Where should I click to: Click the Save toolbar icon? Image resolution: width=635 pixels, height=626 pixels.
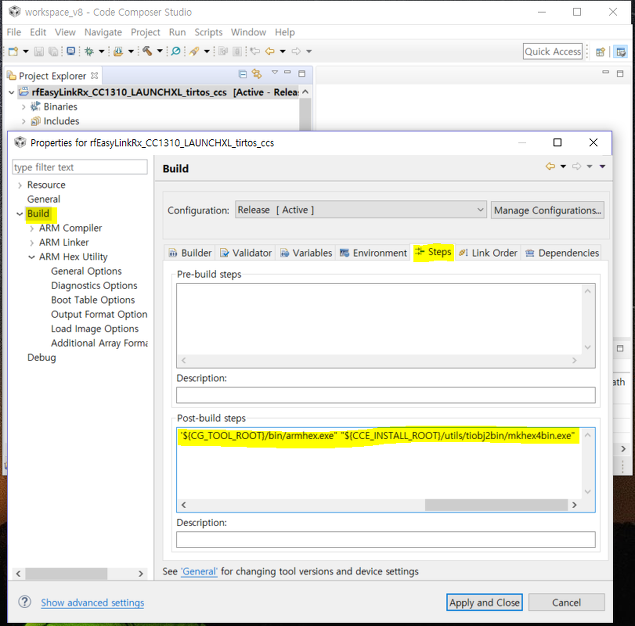(x=39, y=51)
